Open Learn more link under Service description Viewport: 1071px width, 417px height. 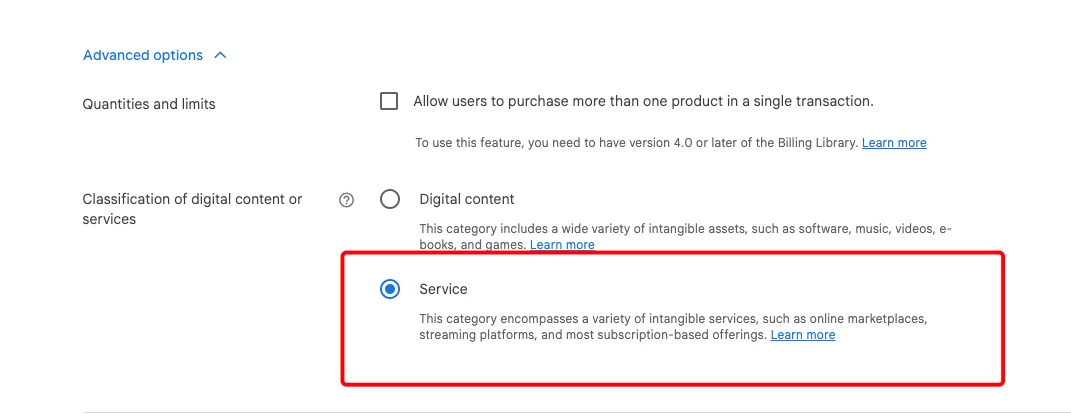pos(803,335)
